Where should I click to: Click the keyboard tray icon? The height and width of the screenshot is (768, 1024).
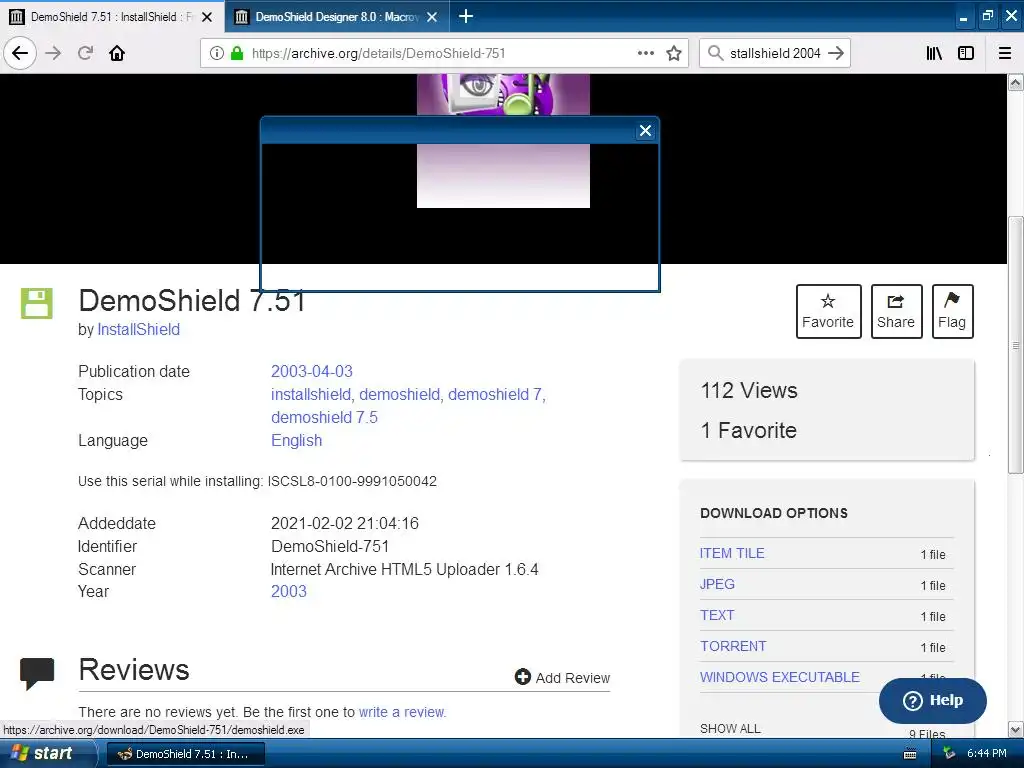pyautogui.click(x=910, y=754)
